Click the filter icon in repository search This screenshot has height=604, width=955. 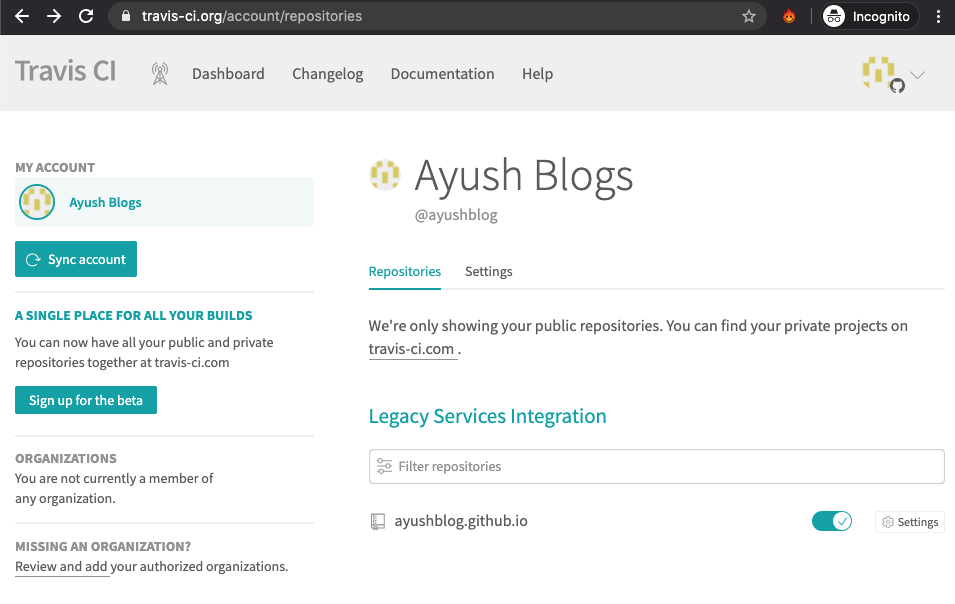[x=384, y=466]
